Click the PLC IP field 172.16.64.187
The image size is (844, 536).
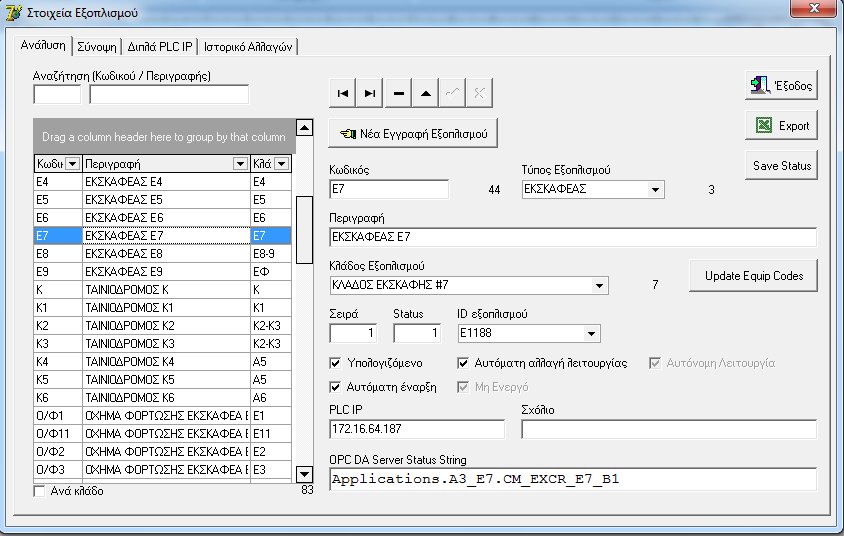point(417,429)
